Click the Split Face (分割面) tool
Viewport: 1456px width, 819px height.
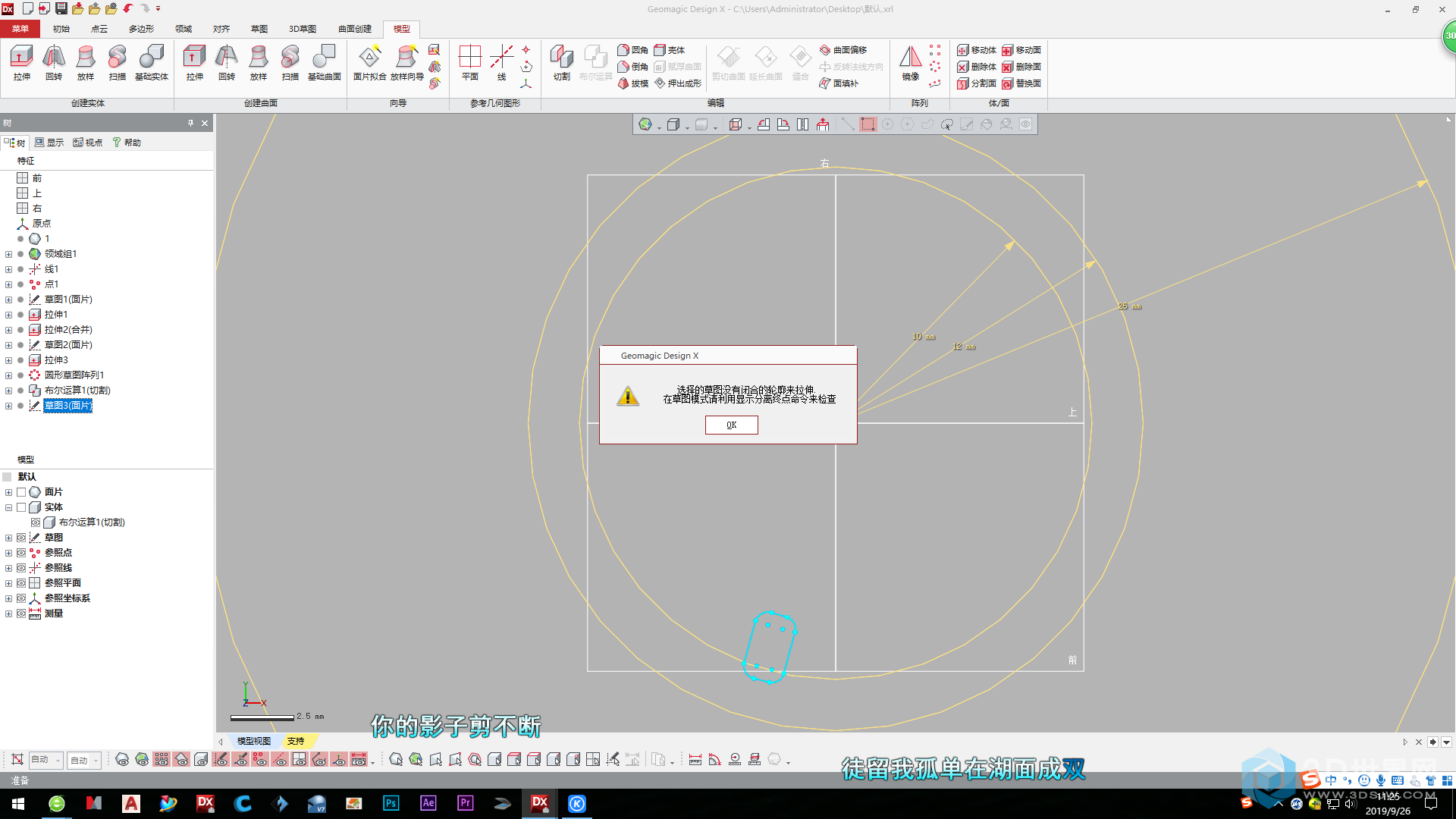[977, 83]
